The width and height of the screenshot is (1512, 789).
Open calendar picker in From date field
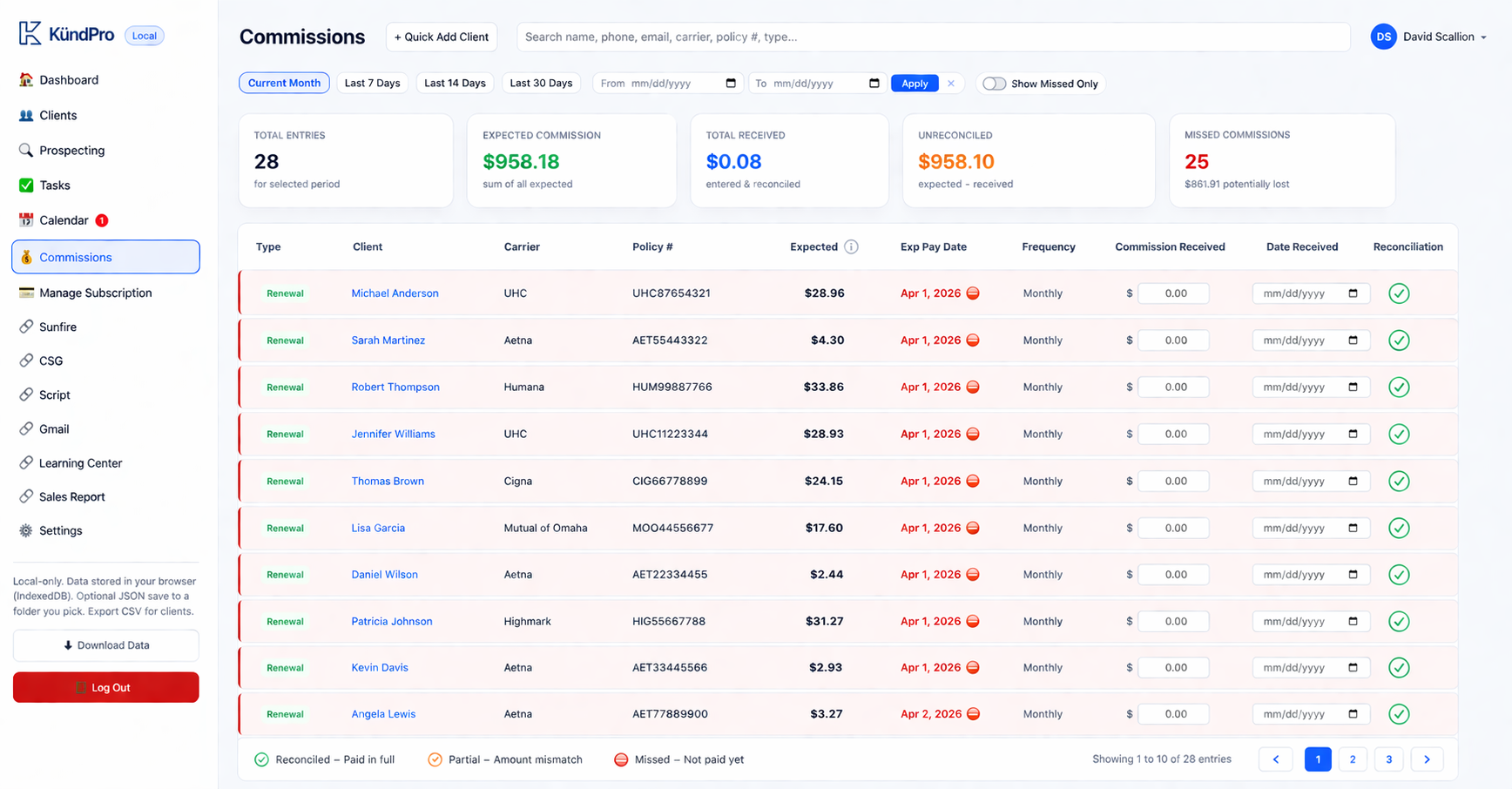[731, 84]
